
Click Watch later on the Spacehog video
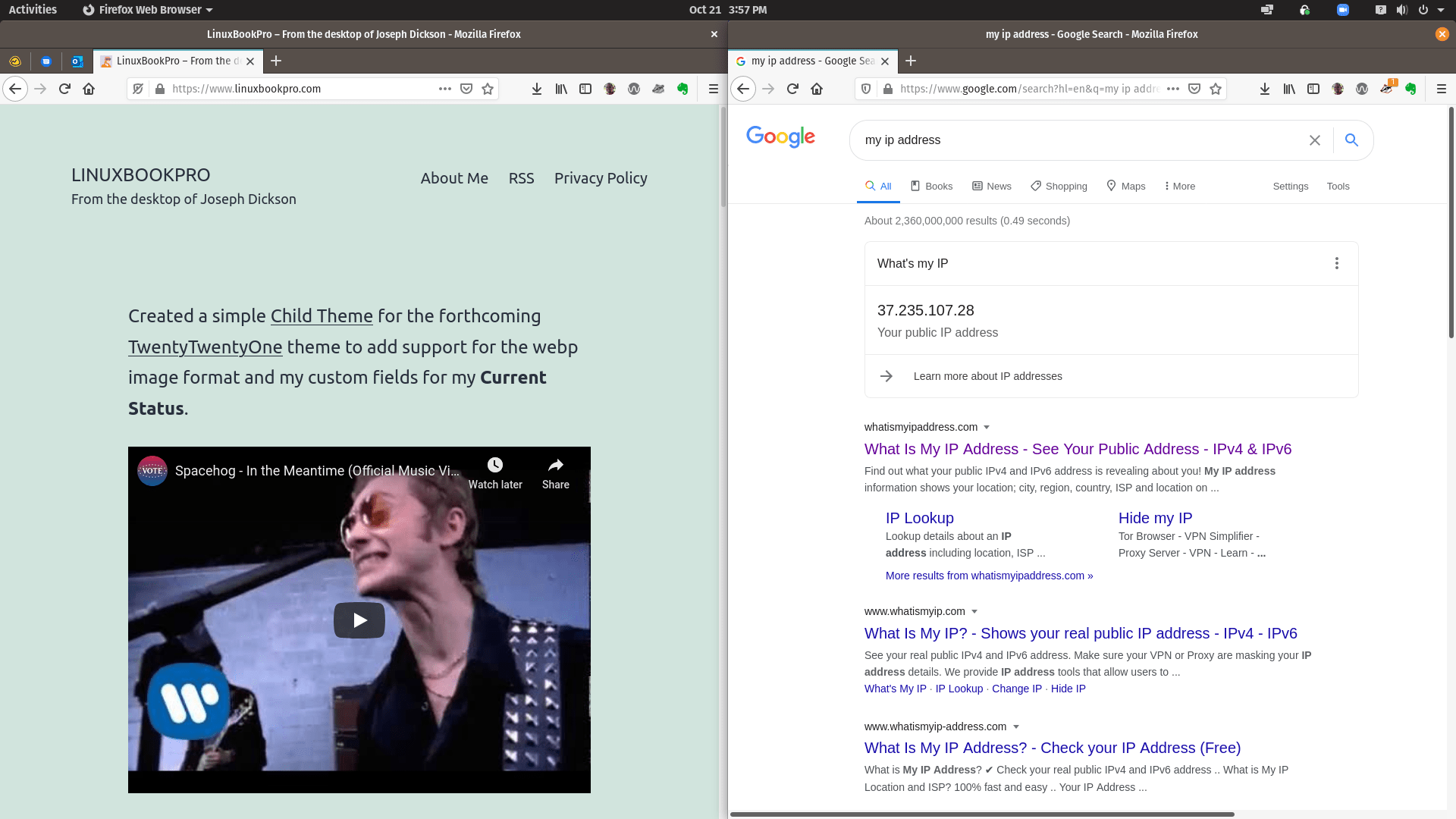coord(495,474)
